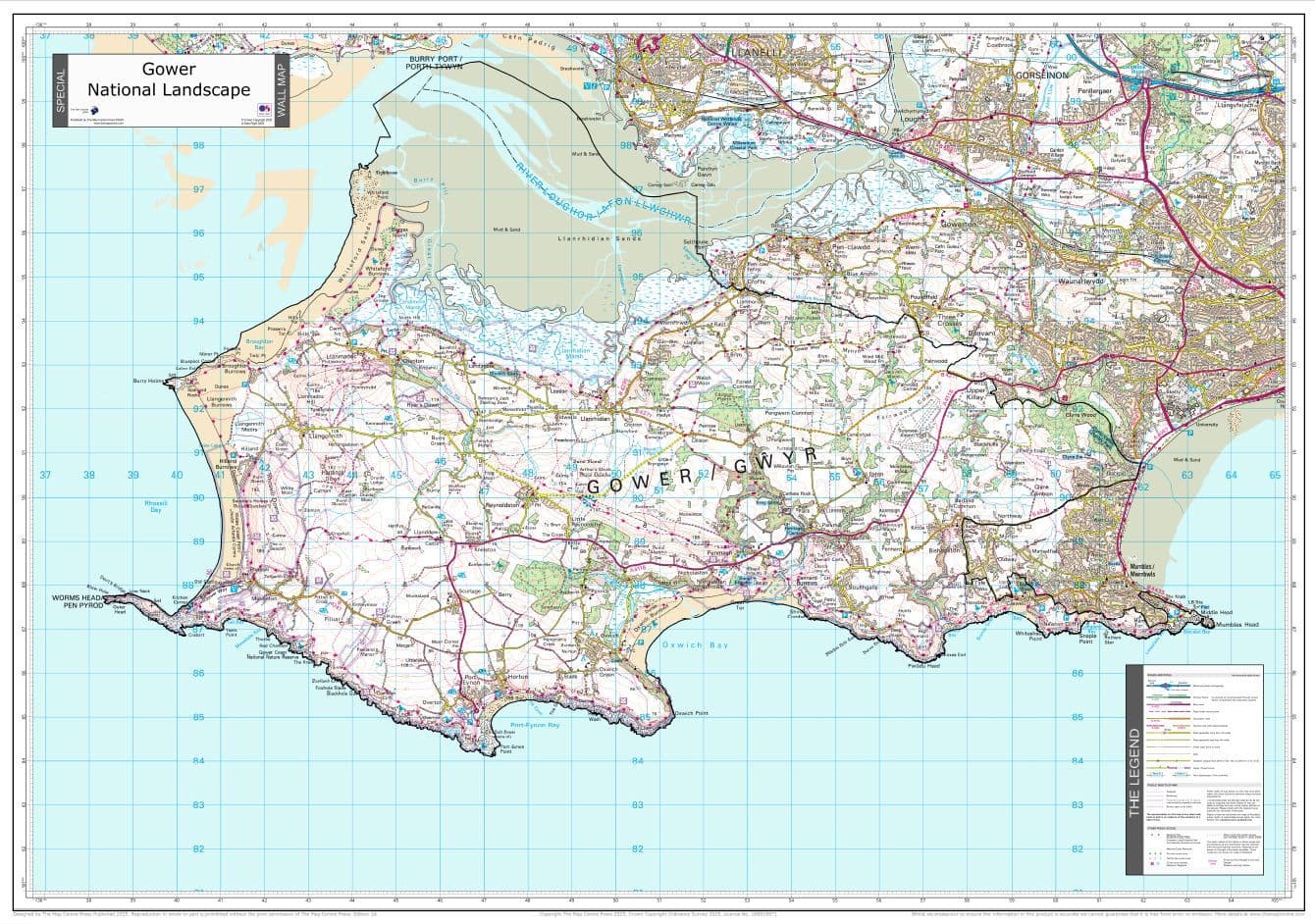This screenshot has width=1315, height=924.
Task: Click the OS copyright logo in the title panel
Action: click(265, 110)
